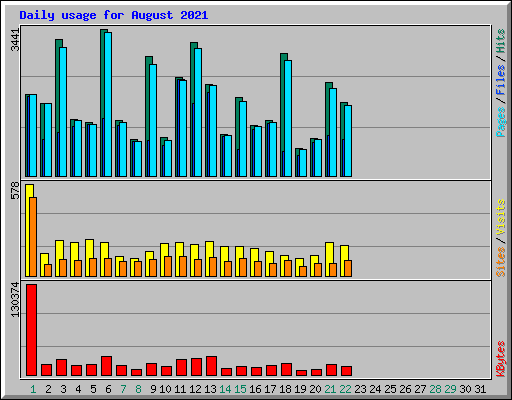
Task: Click day 18 on the x-axis
Action: coord(285,389)
